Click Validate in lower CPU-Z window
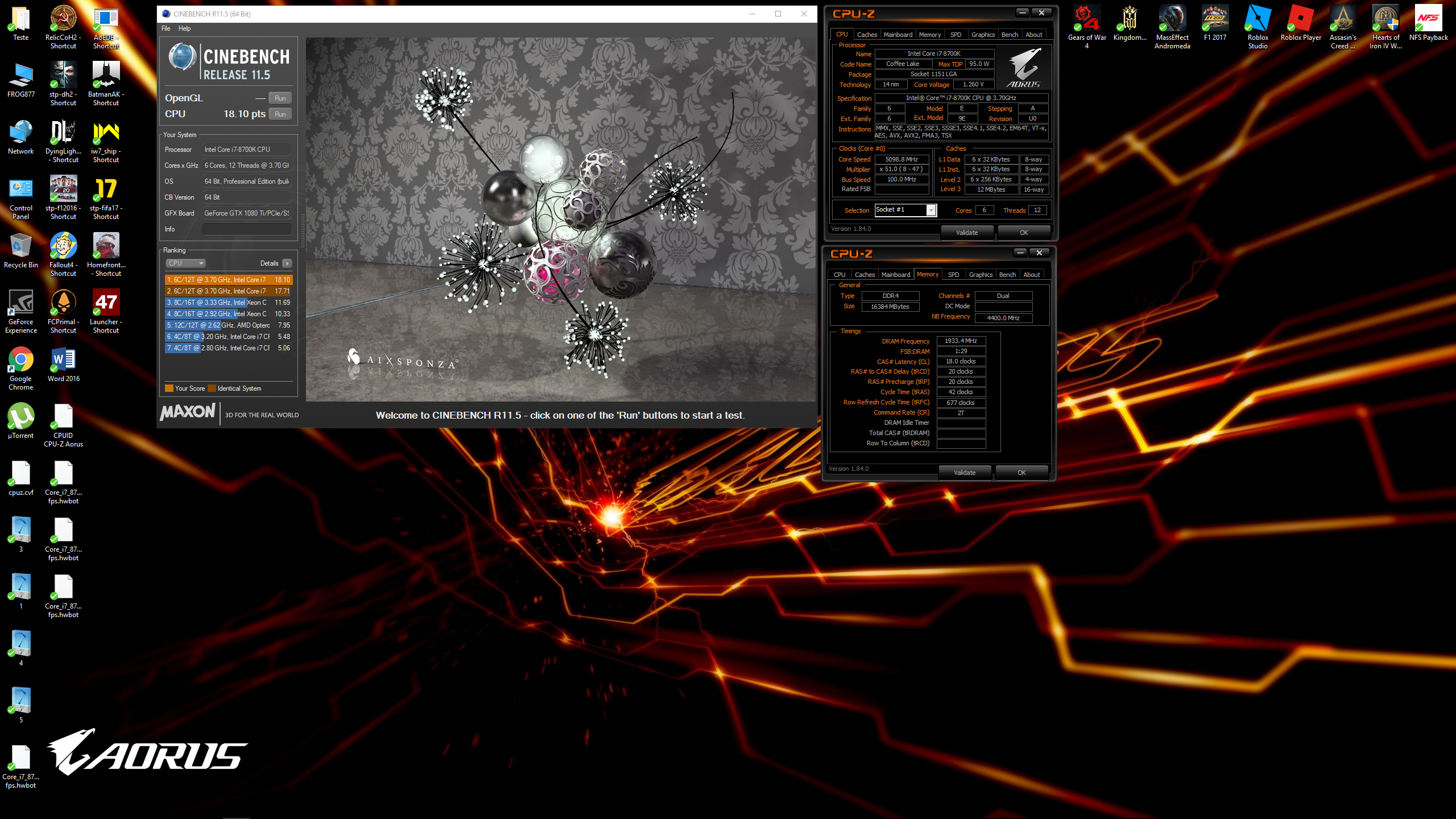Image resolution: width=1456 pixels, height=819 pixels. click(x=965, y=473)
